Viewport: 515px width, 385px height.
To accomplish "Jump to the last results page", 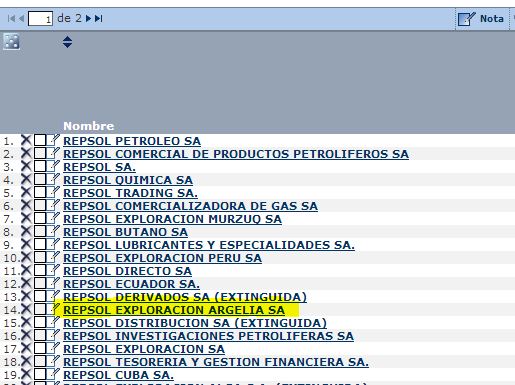I will click(98, 18).
